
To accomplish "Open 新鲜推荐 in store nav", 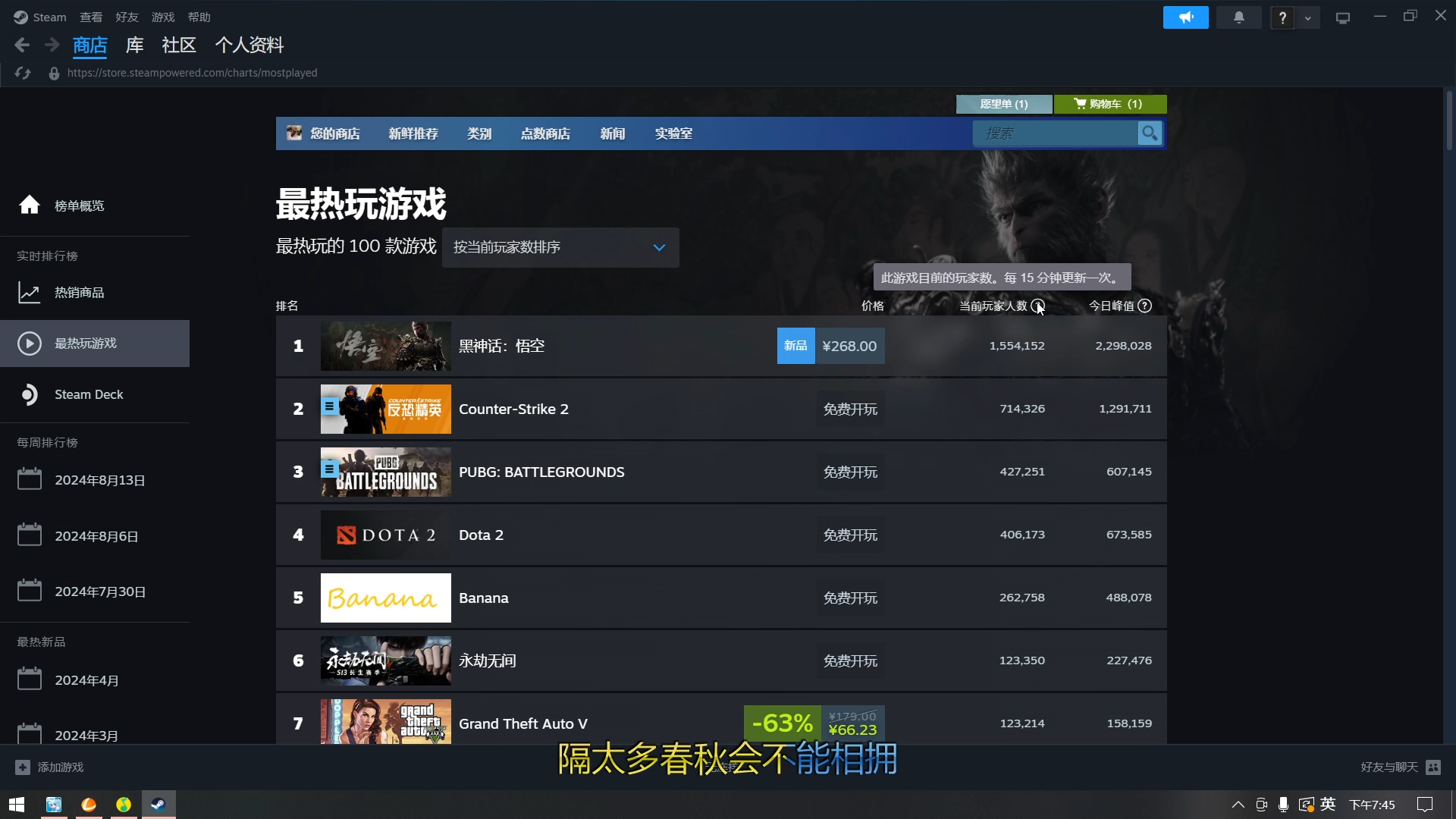I will [413, 133].
